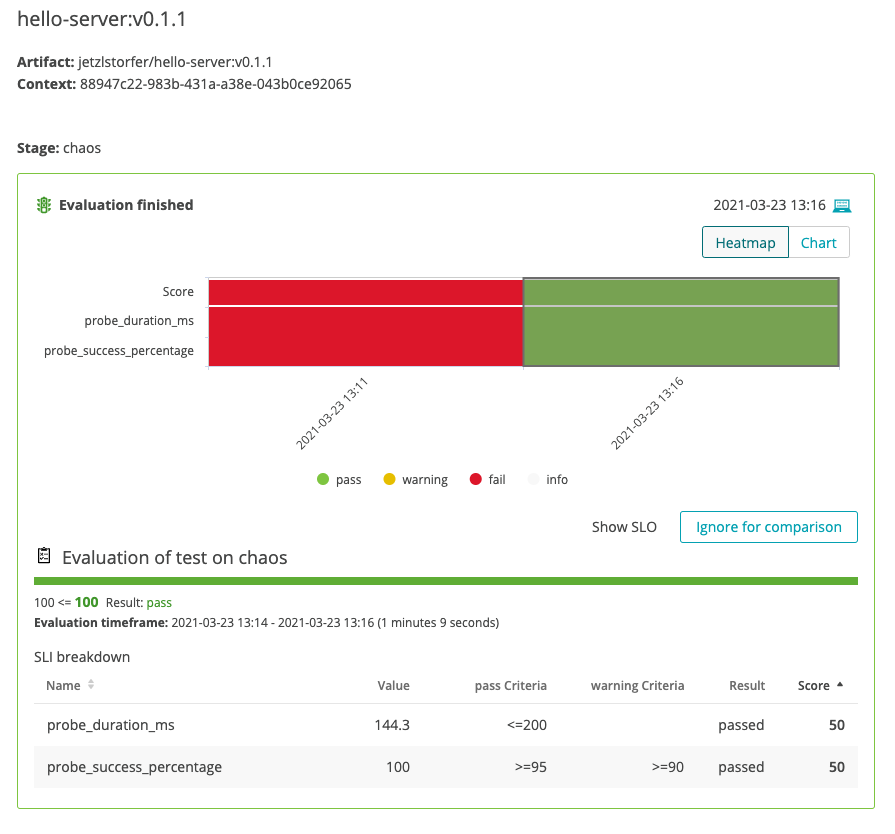Select probe_success_percentage table row name
The height and width of the screenshot is (834, 895).
click(134, 767)
